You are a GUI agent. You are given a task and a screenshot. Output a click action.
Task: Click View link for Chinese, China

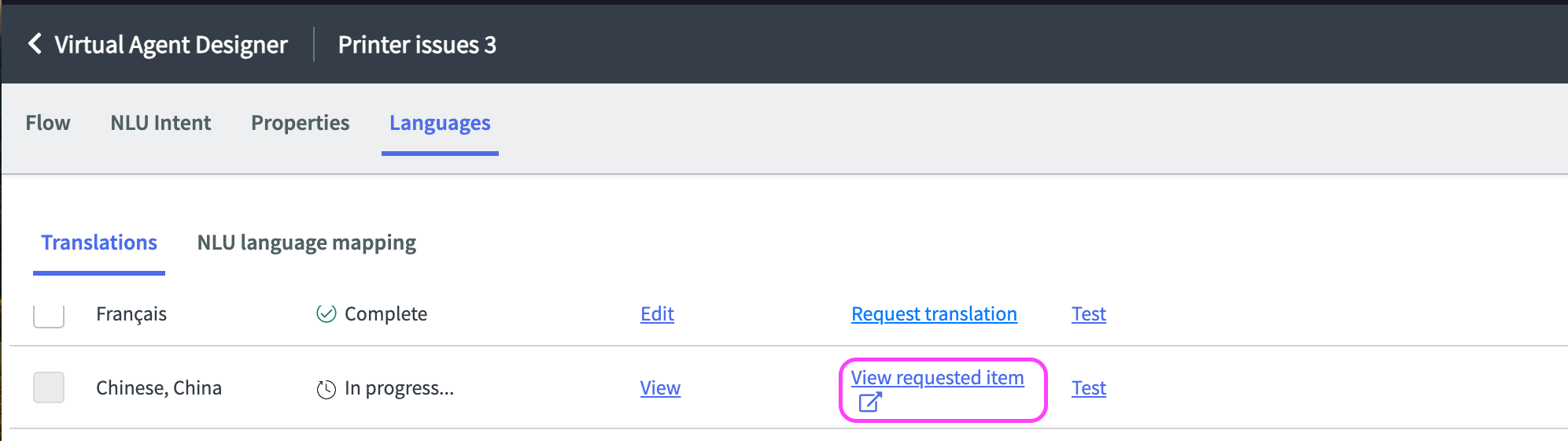pyautogui.click(x=660, y=388)
